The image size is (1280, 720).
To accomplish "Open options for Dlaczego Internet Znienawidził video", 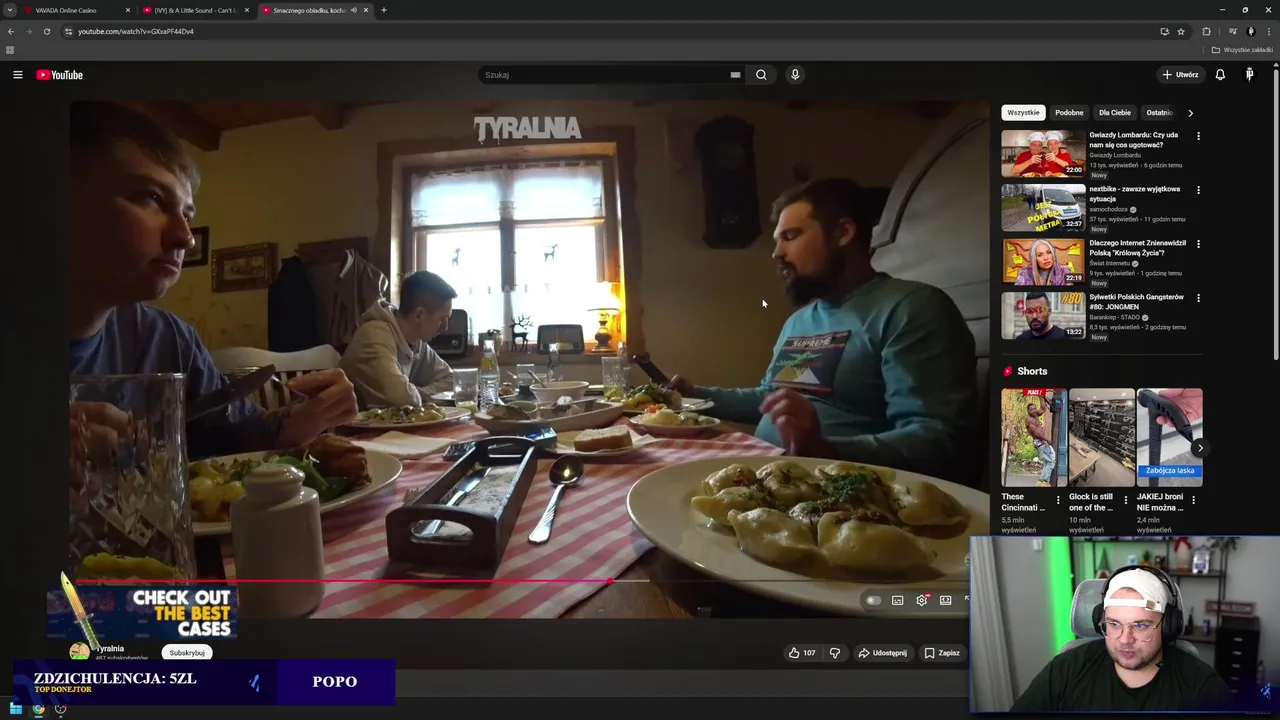I will coord(1198,244).
